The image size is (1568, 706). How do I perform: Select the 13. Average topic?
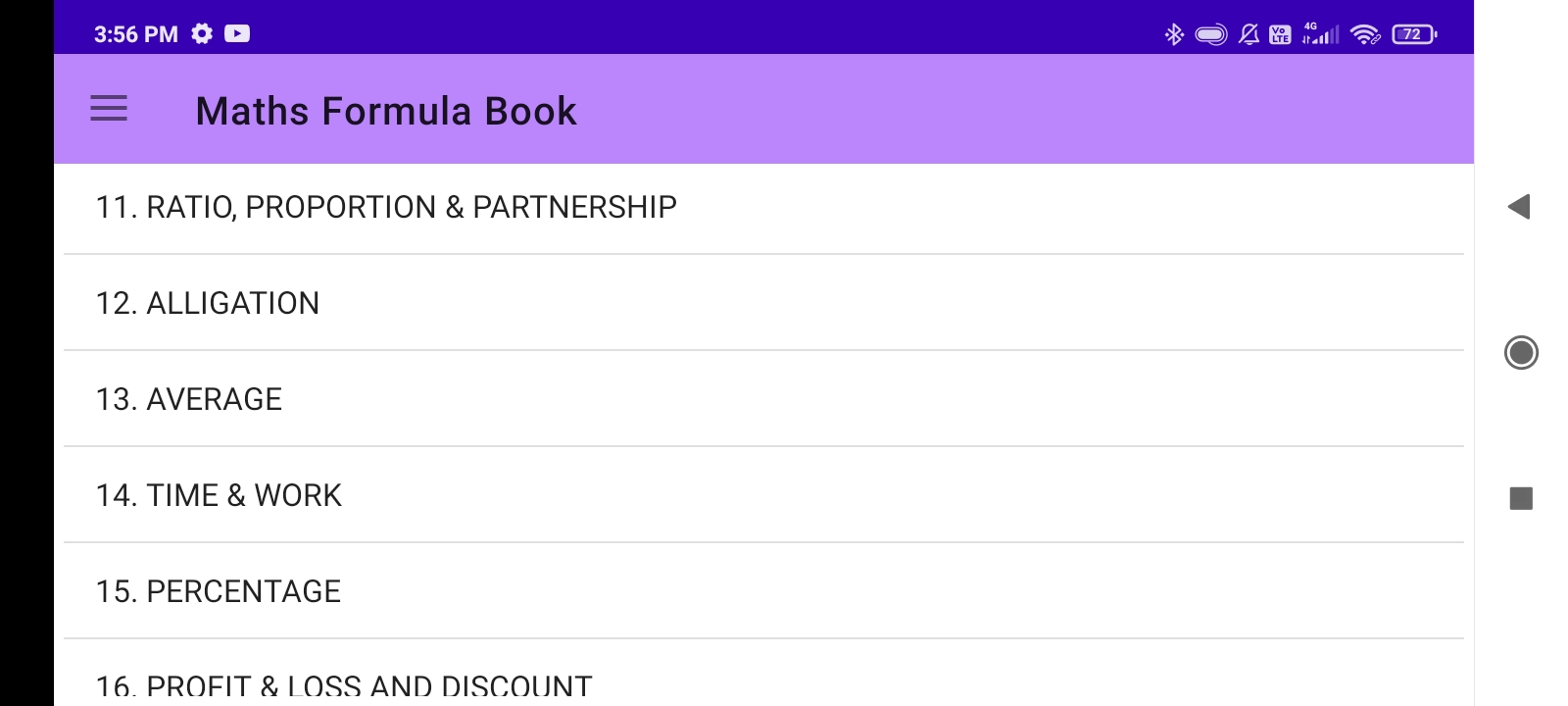189,399
